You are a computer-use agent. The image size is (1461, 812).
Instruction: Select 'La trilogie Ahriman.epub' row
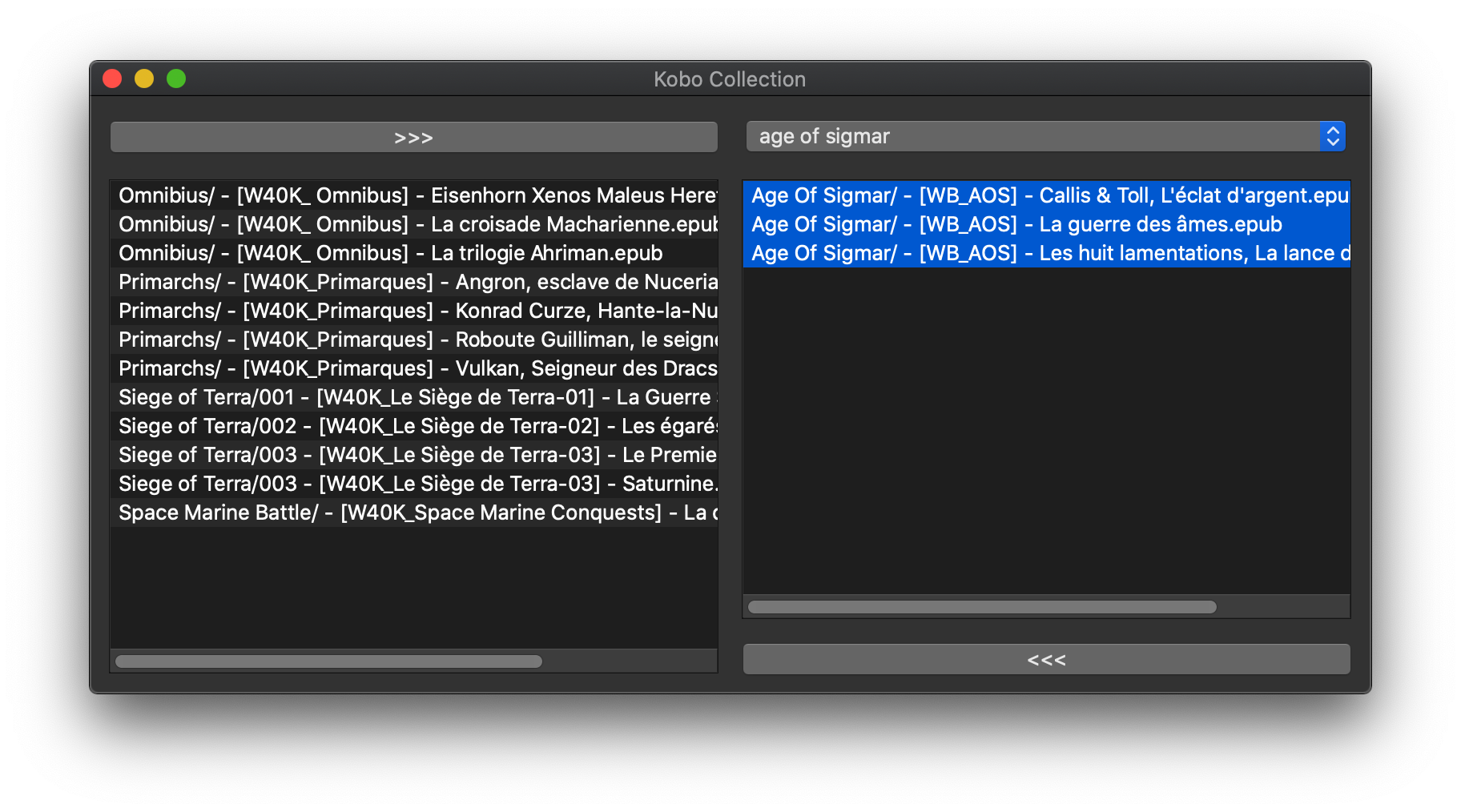pyautogui.click(x=414, y=253)
